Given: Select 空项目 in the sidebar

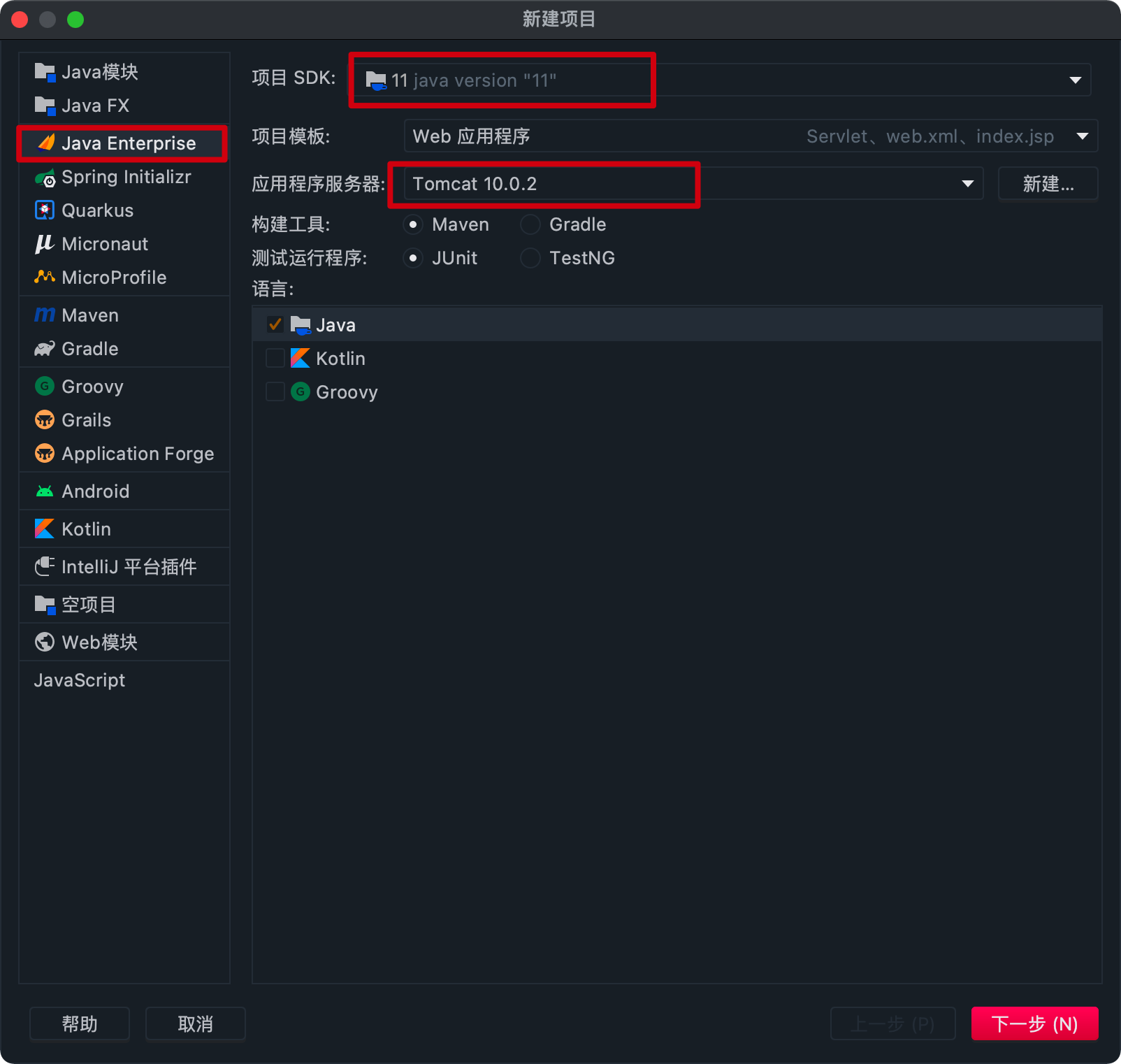Looking at the screenshot, I should click(124, 605).
